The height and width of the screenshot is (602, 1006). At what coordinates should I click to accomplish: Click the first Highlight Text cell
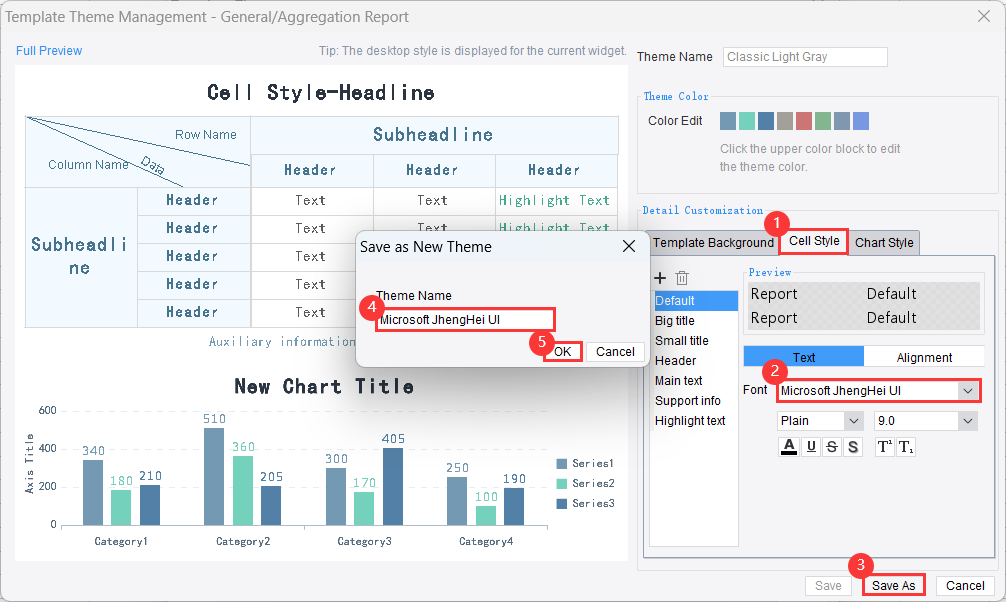[x=554, y=200]
